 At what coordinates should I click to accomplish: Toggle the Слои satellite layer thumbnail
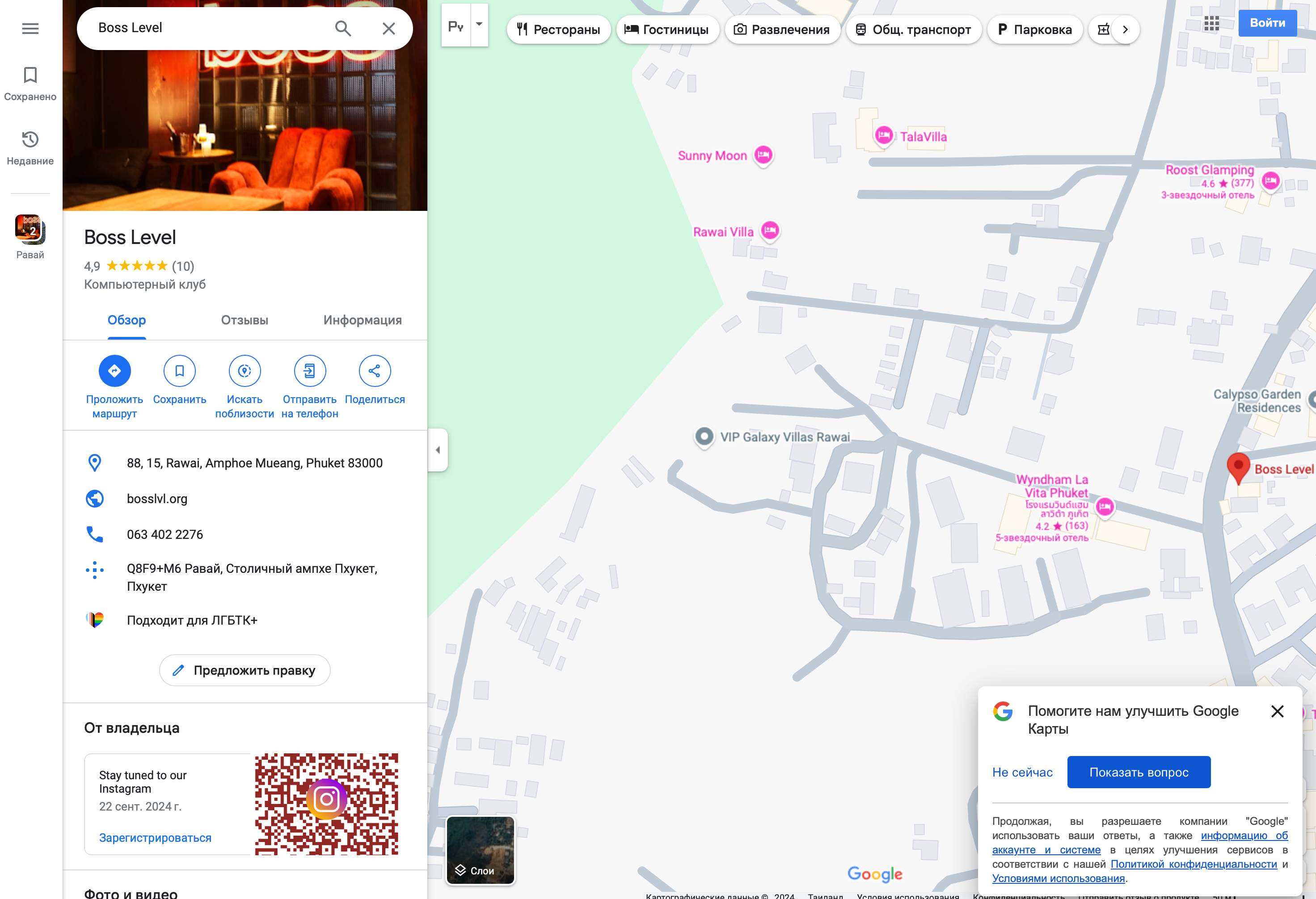point(480,850)
